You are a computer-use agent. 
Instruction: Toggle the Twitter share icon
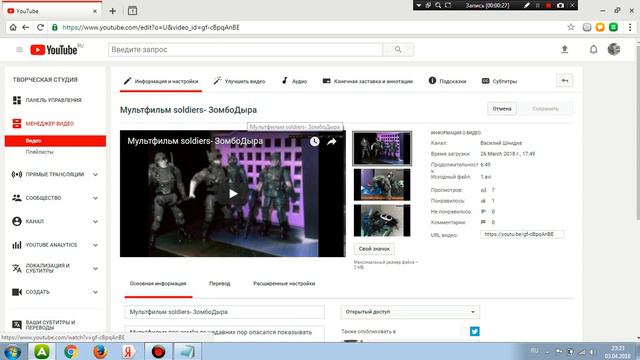[x=474, y=331]
